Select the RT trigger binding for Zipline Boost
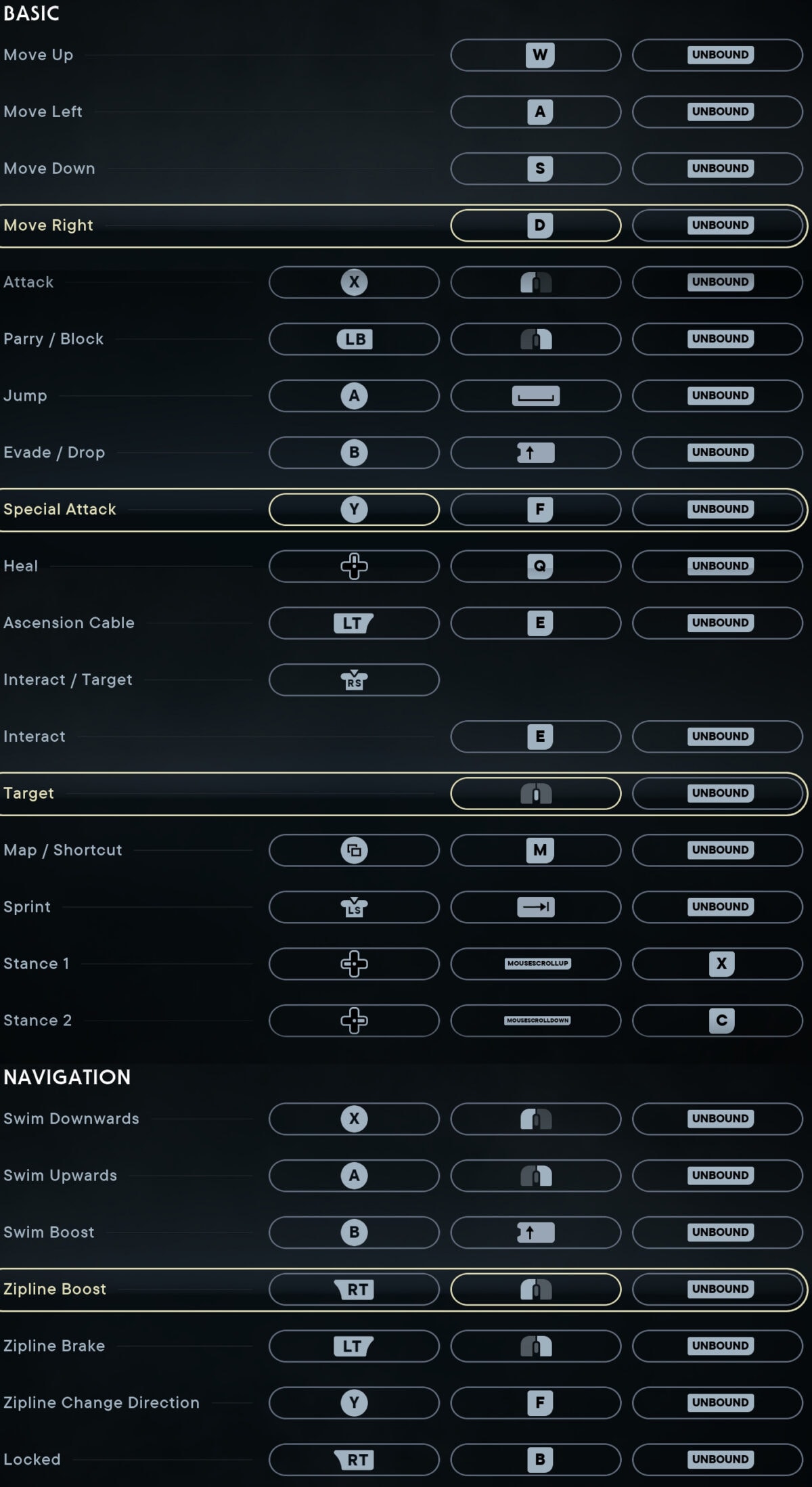Viewport: 812px width, 1487px height. pos(354,1289)
